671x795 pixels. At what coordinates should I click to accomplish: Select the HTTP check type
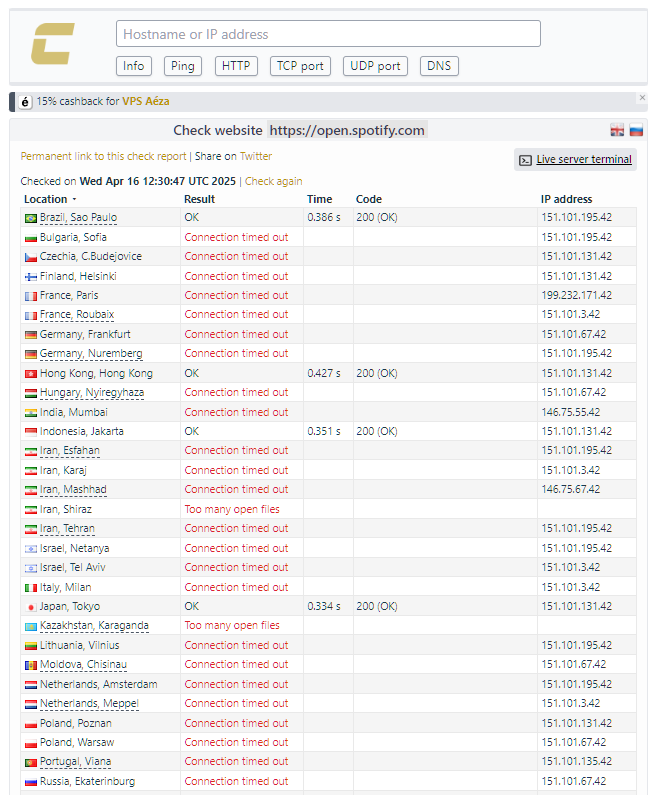[x=236, y=66]
